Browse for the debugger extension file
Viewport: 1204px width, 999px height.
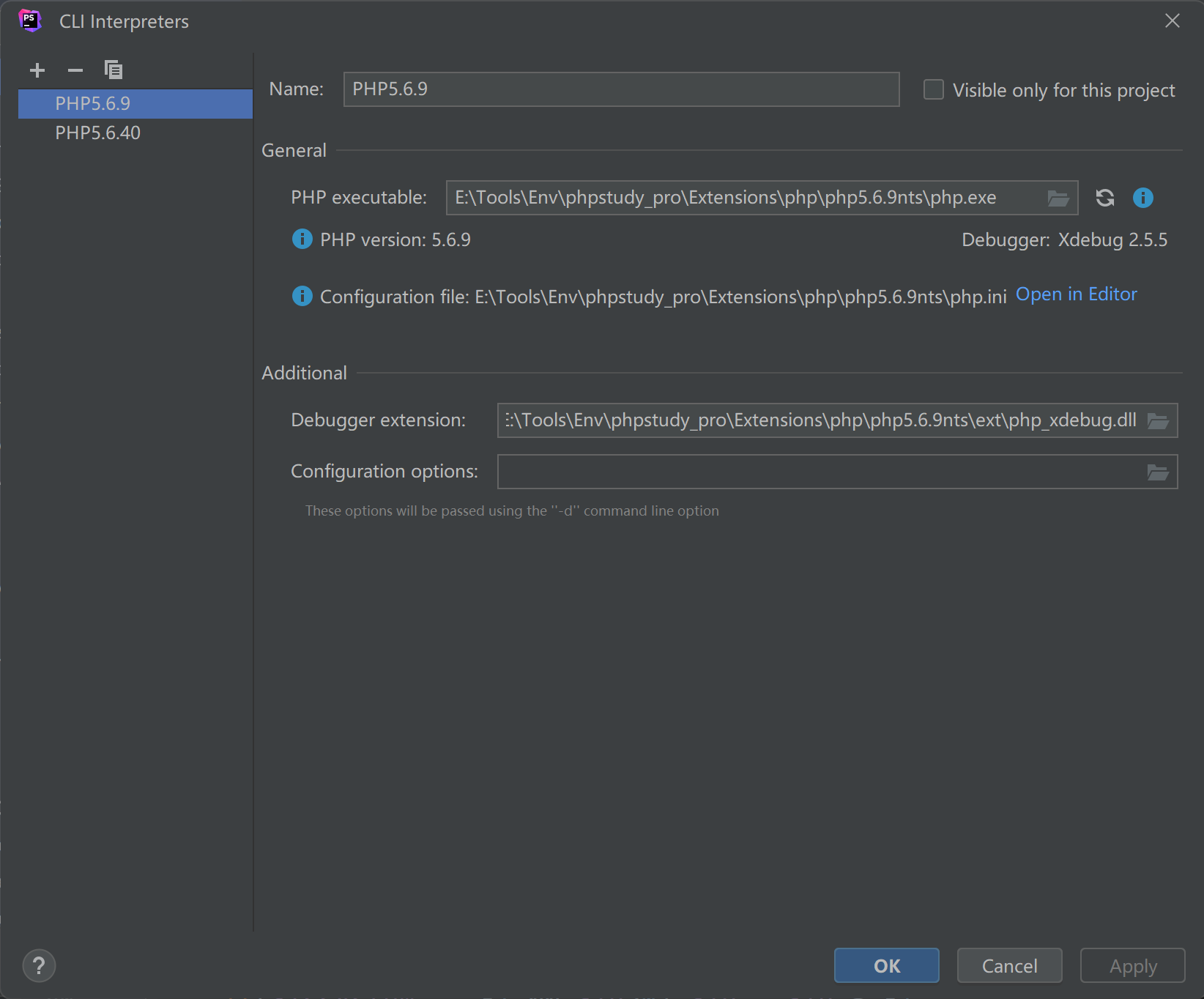click(x=1157, y=421)
